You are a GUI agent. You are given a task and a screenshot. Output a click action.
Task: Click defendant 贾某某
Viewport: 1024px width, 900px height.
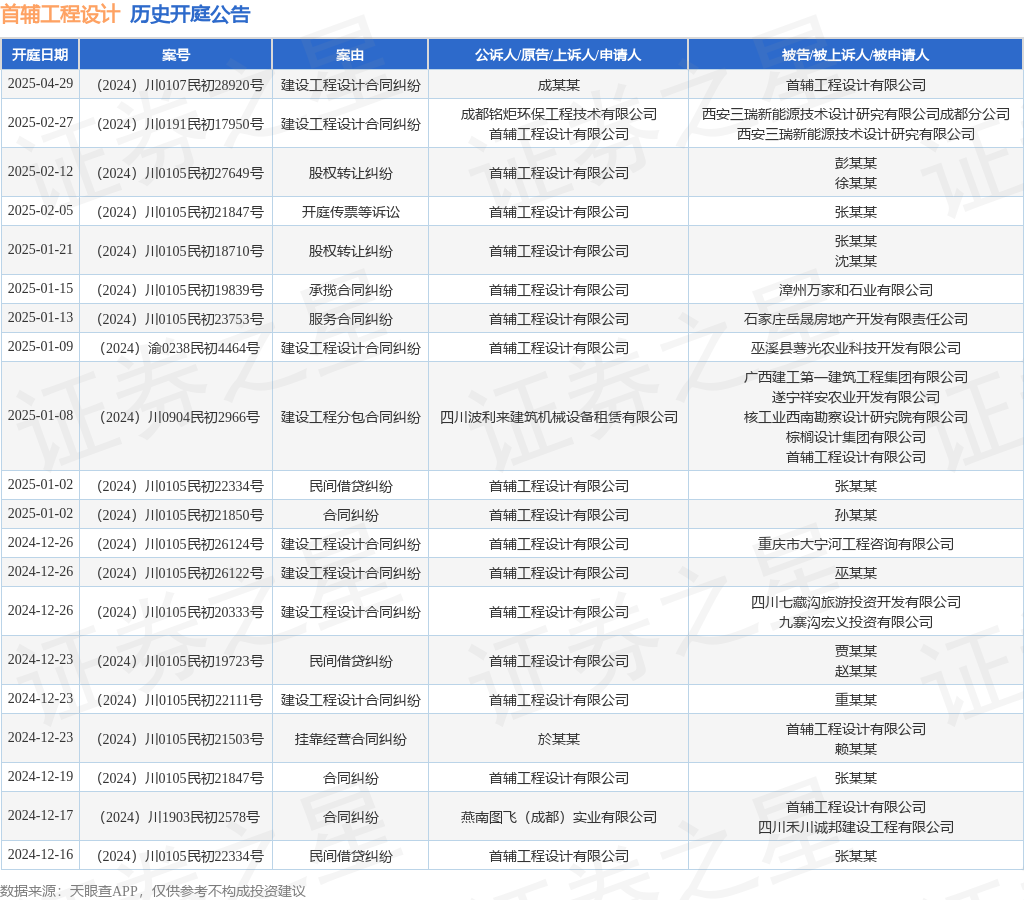(x=856, y=651)
